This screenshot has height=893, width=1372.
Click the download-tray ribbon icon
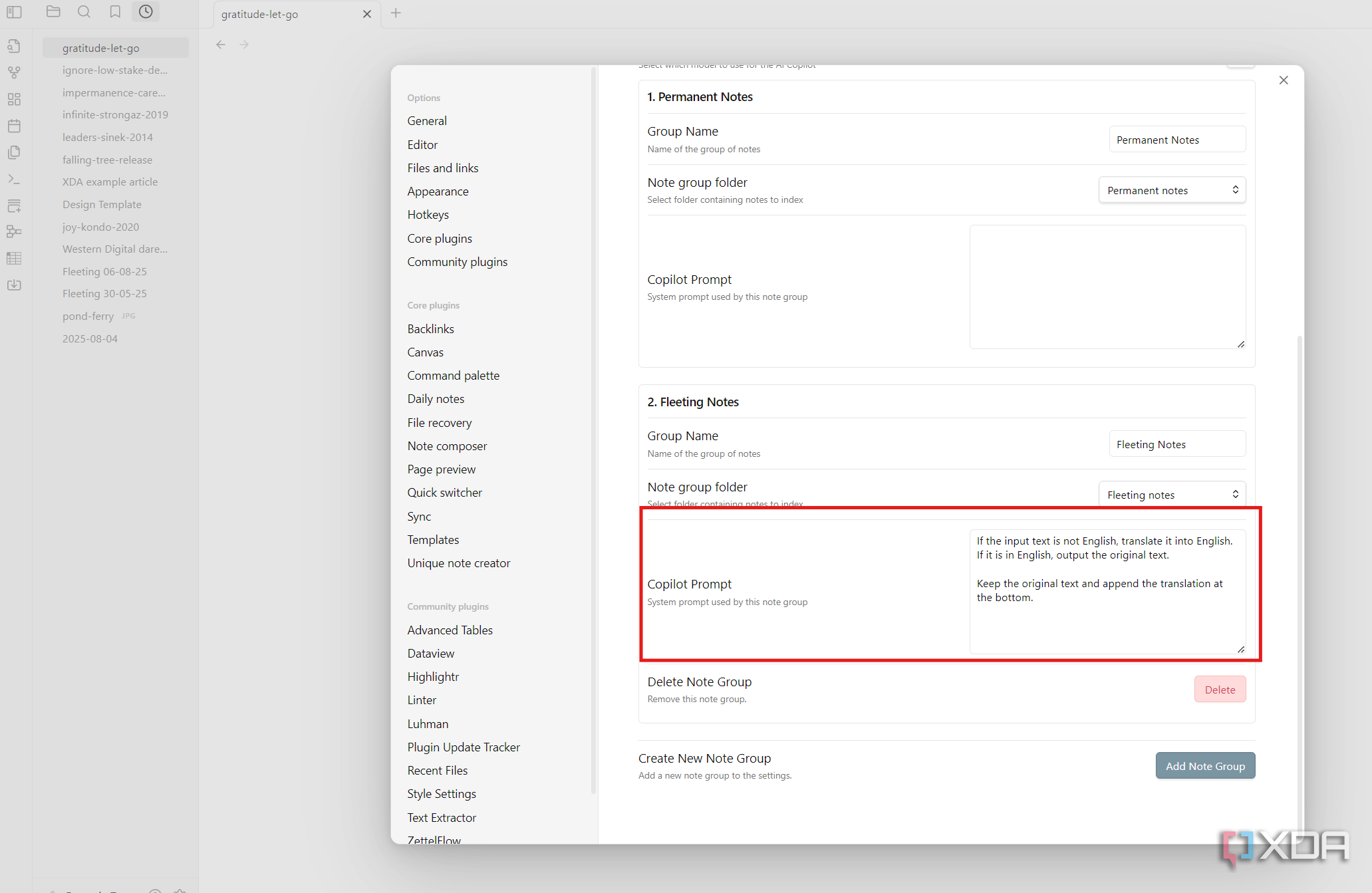[x=14, y=285]
